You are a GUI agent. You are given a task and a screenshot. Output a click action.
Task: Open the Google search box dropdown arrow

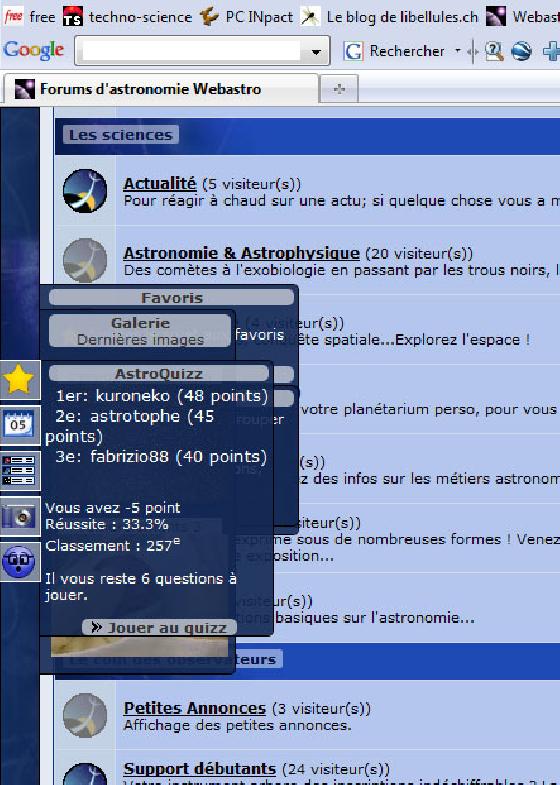tap(316, 51)
